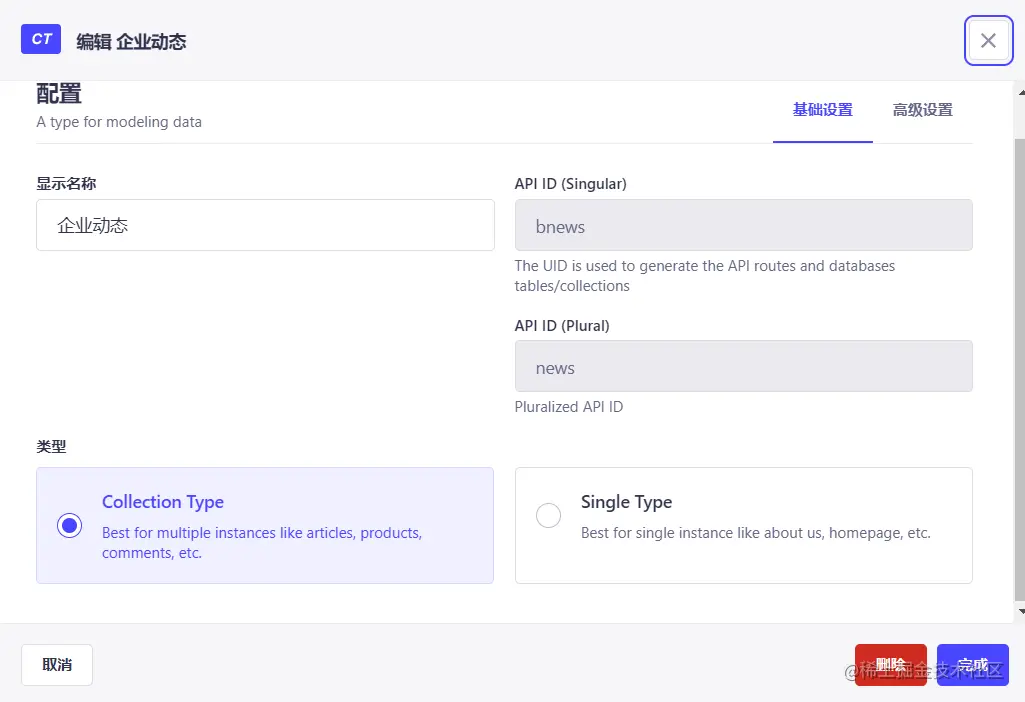Switch to the 基础设置 tab

[822, 110]
